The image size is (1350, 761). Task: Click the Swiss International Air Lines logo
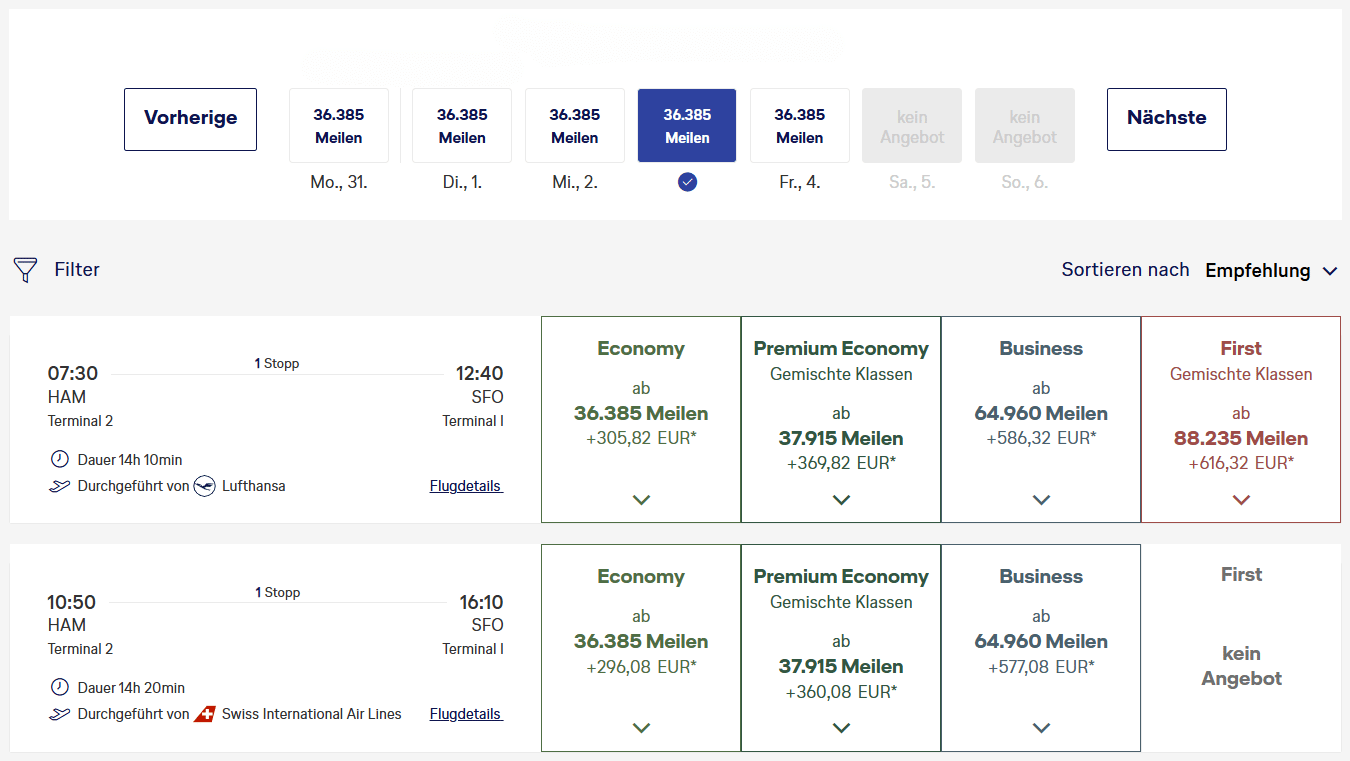click(x=205, y=714)
